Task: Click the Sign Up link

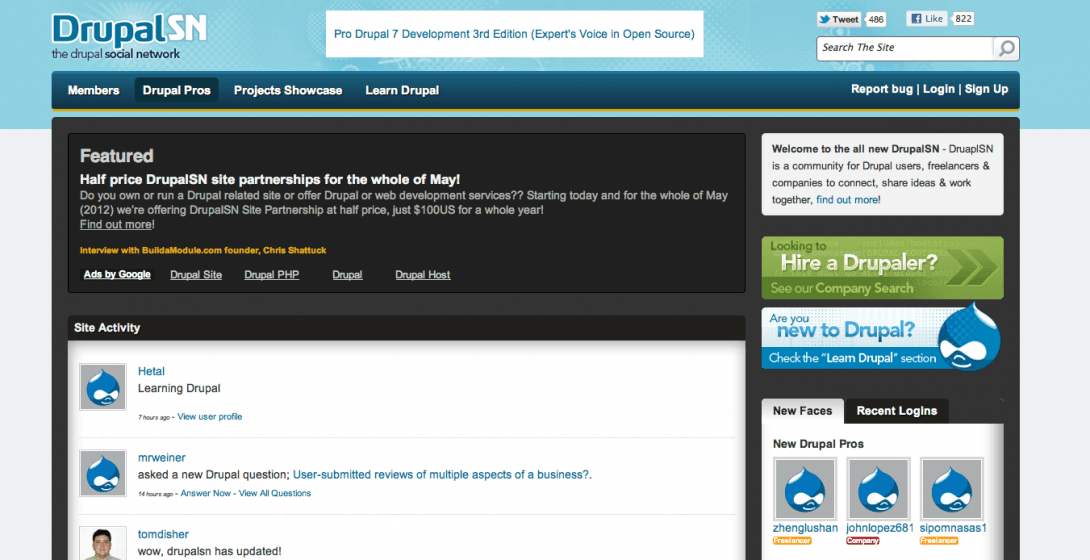Action: click(986, 89)
